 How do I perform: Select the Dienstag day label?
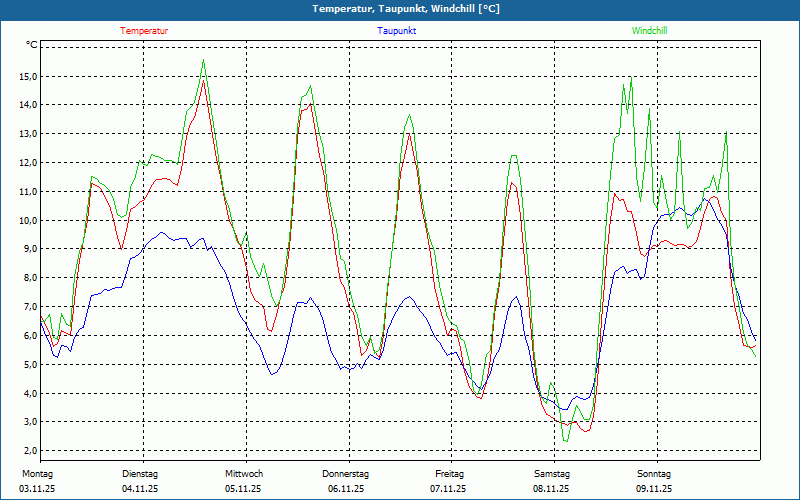click(x=140, y=474)
